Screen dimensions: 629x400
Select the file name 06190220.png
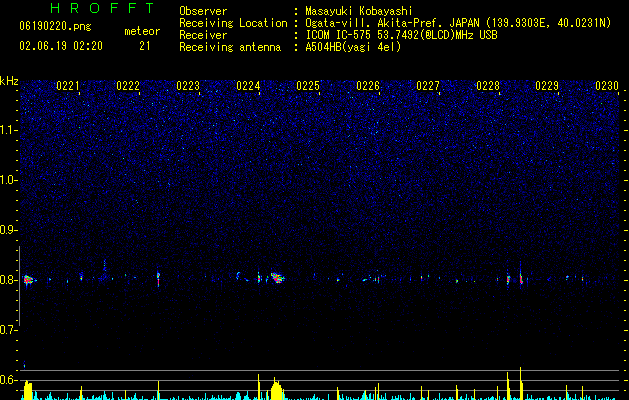pos(55,26)
